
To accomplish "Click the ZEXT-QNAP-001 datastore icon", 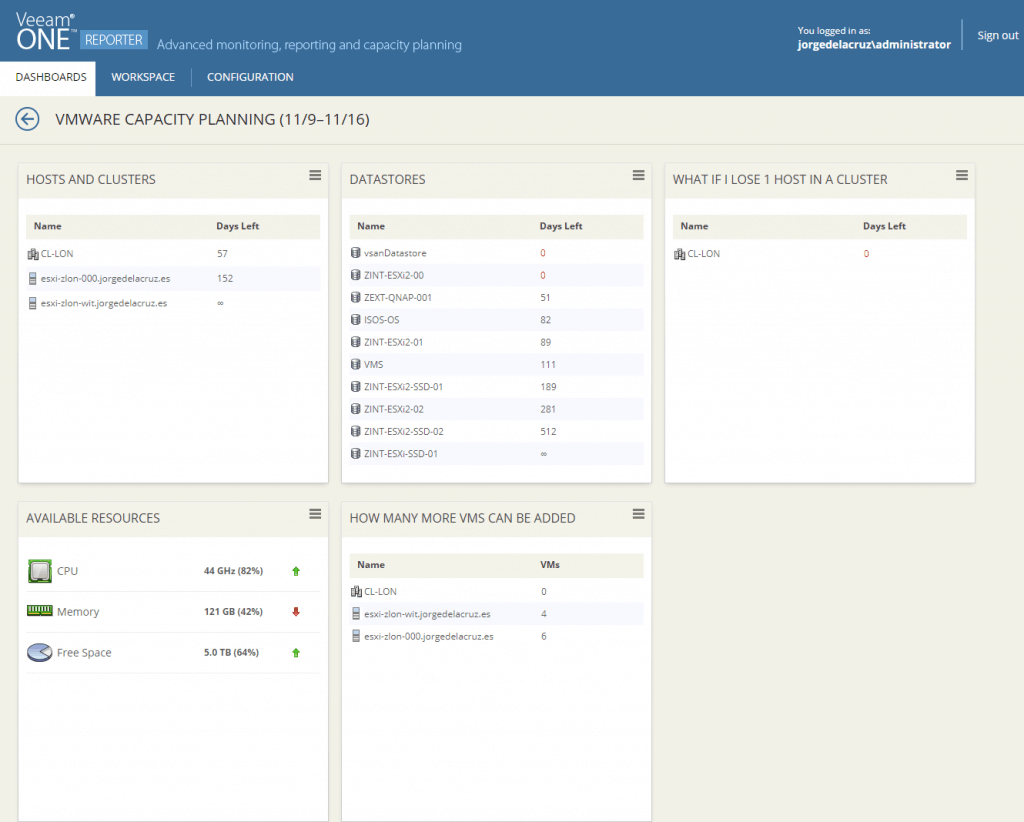I will [356, 297].
